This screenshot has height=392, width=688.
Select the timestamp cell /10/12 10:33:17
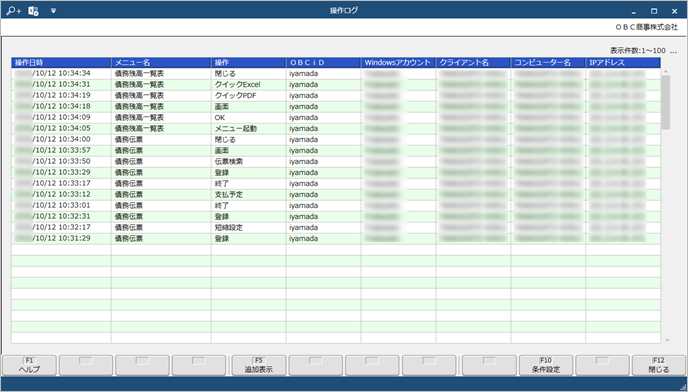coord(61,183)
